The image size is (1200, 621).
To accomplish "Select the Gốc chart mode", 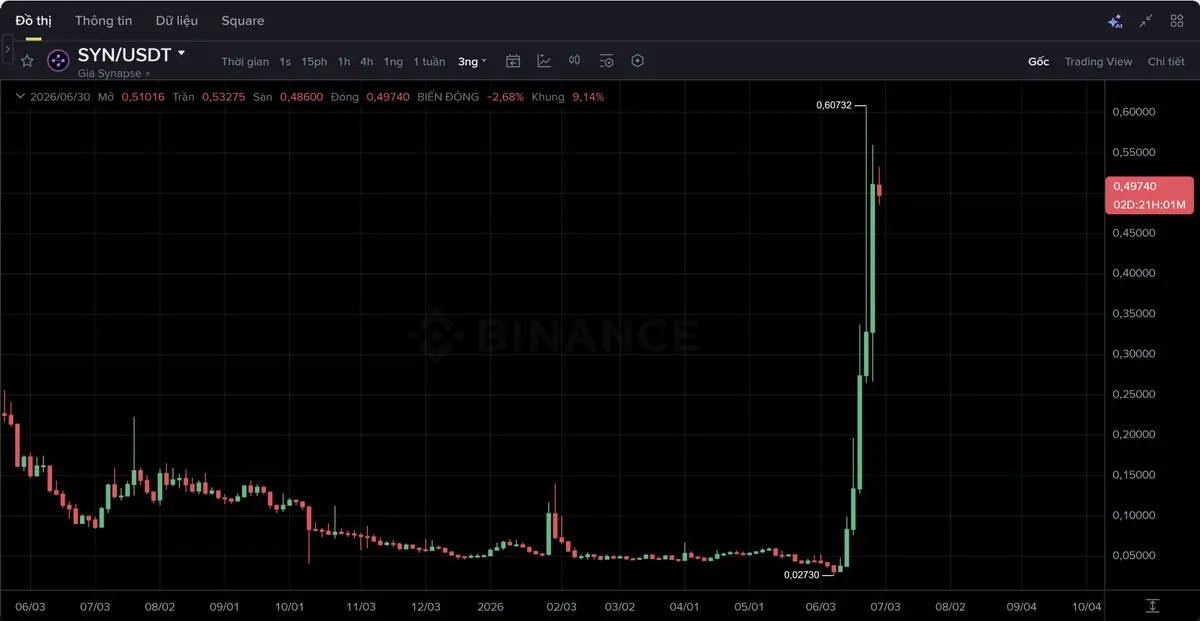I will click(1038, 62).
